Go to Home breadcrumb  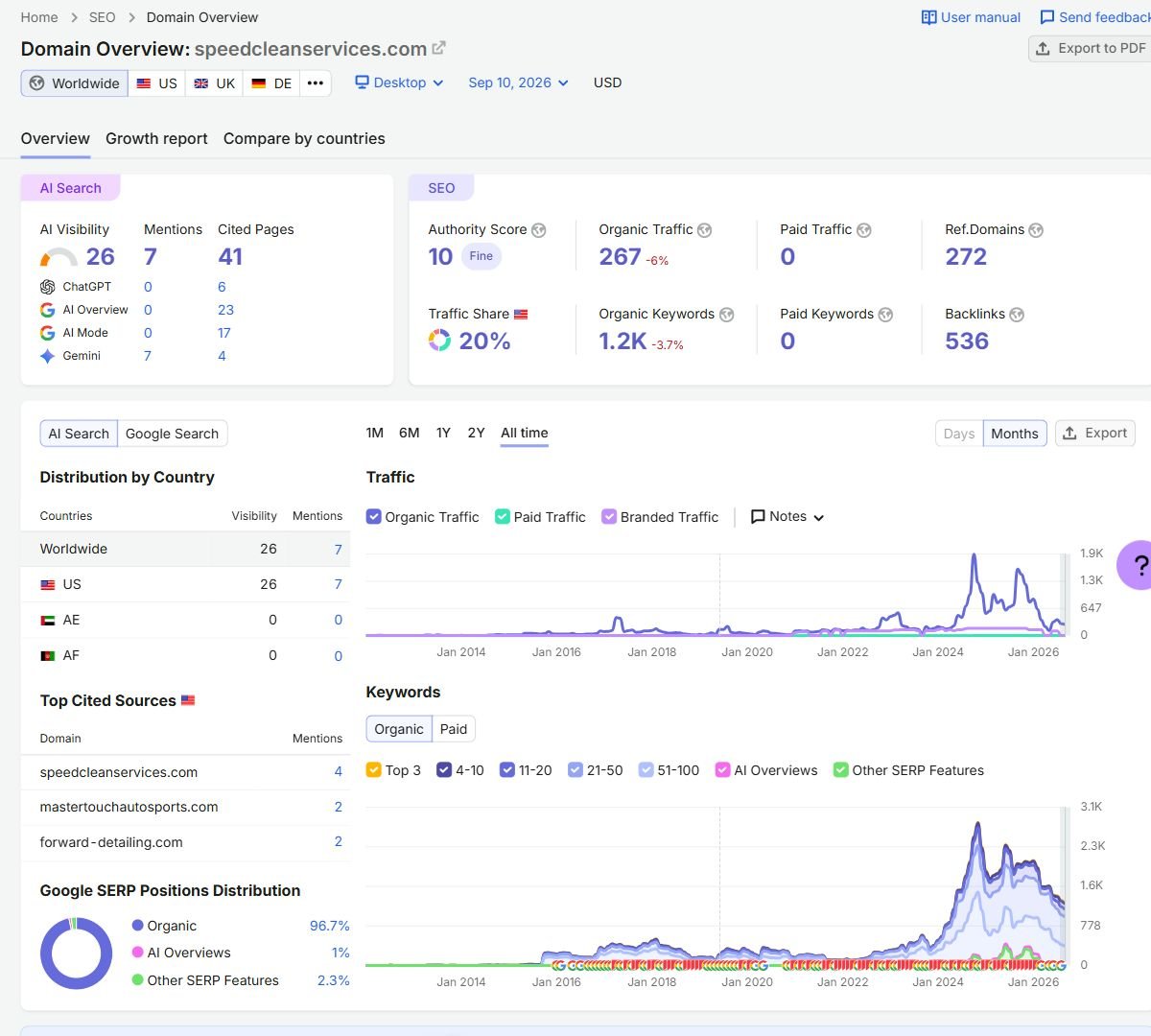coord(39,17)
